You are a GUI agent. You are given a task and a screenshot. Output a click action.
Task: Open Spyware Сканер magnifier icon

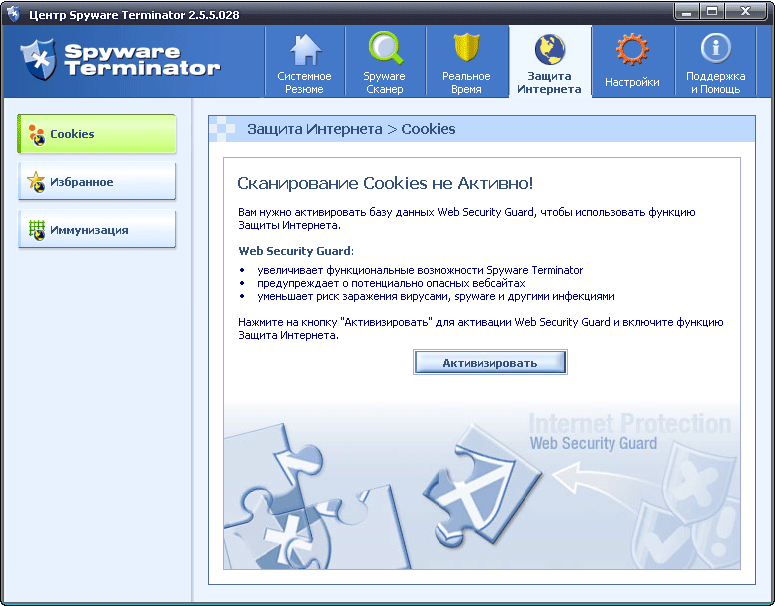coord(386,48)
